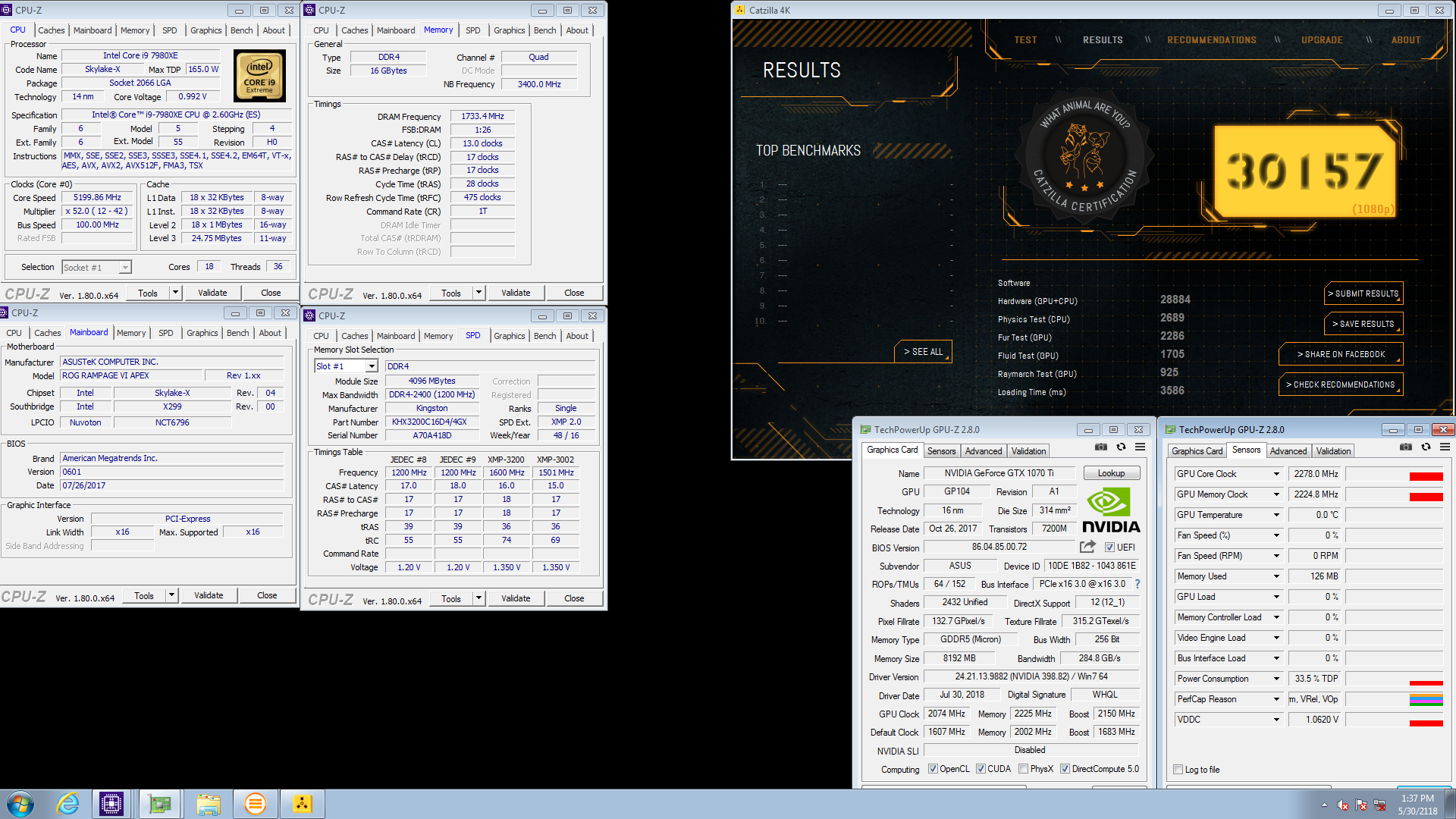This screenshot has height=819, width=1456.
Task: Switch to Bench tab in CPU-Z SPD window
Action: pos(544,336)
